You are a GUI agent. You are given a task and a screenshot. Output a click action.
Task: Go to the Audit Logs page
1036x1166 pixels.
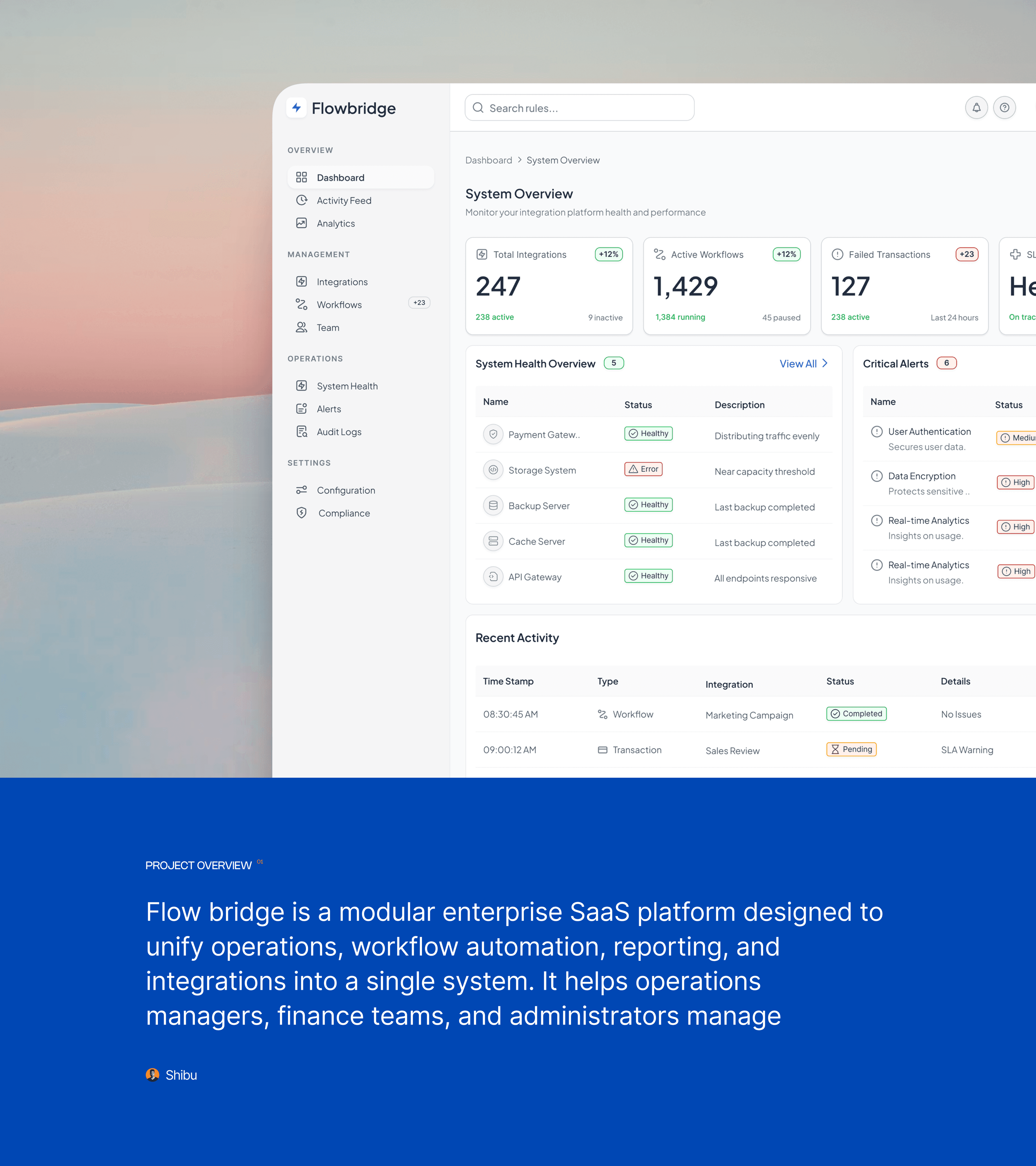click(x=339, y=432)
